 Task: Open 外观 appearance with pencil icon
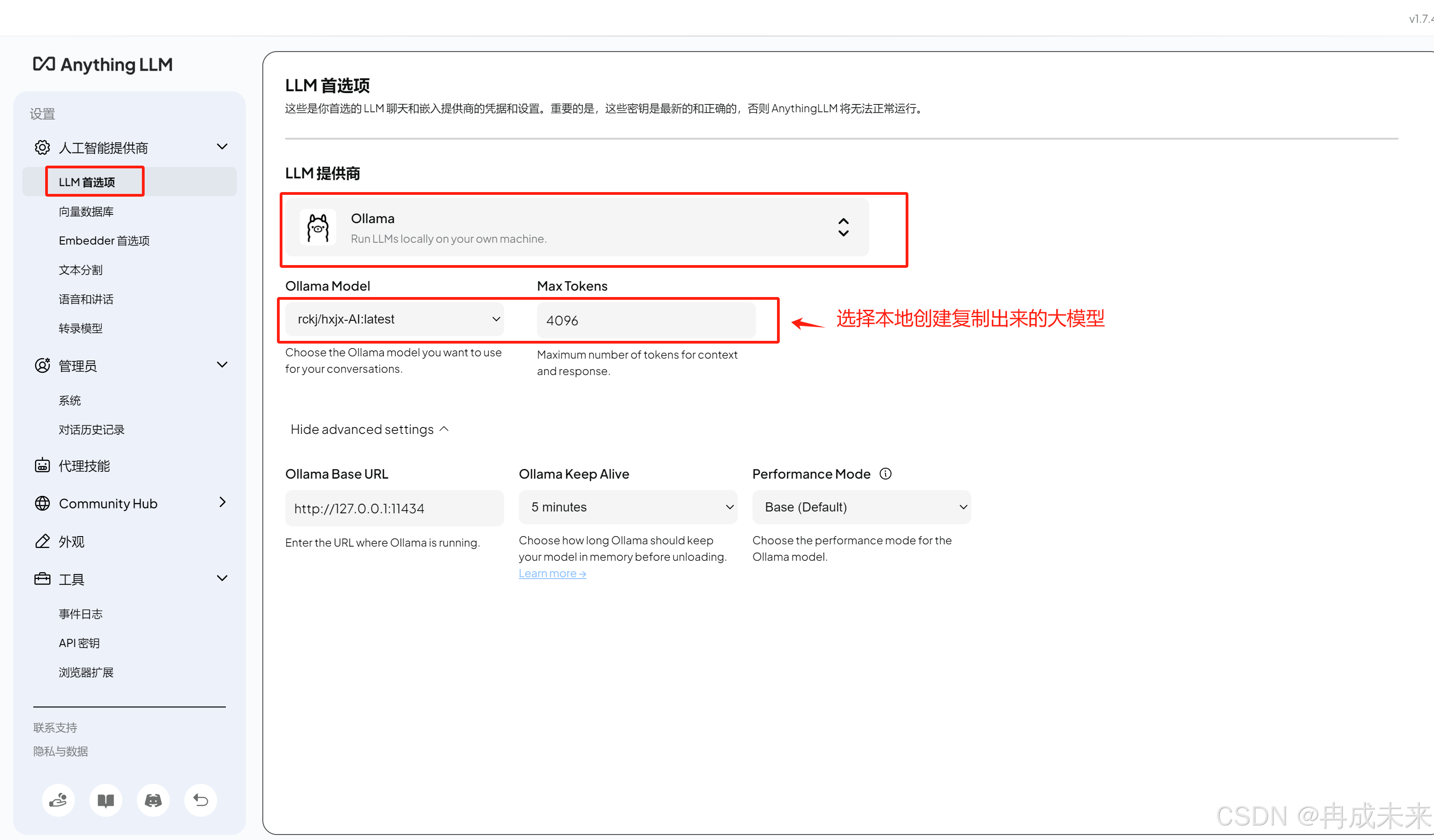[71, 541]
